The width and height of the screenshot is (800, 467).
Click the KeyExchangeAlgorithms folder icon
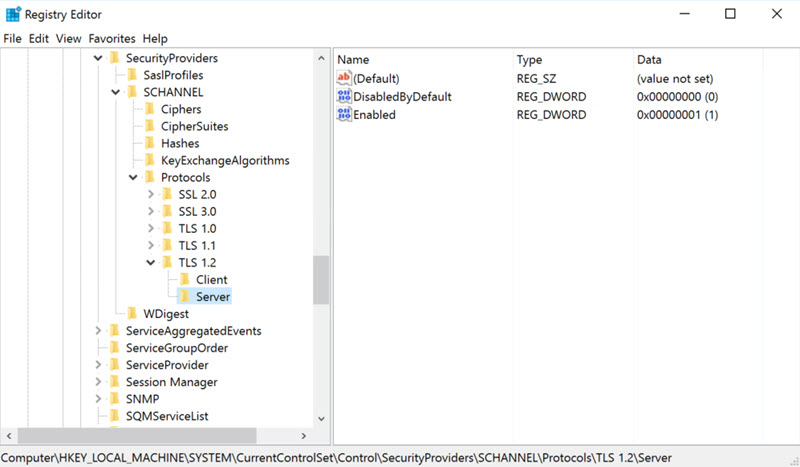pos(150,160)
